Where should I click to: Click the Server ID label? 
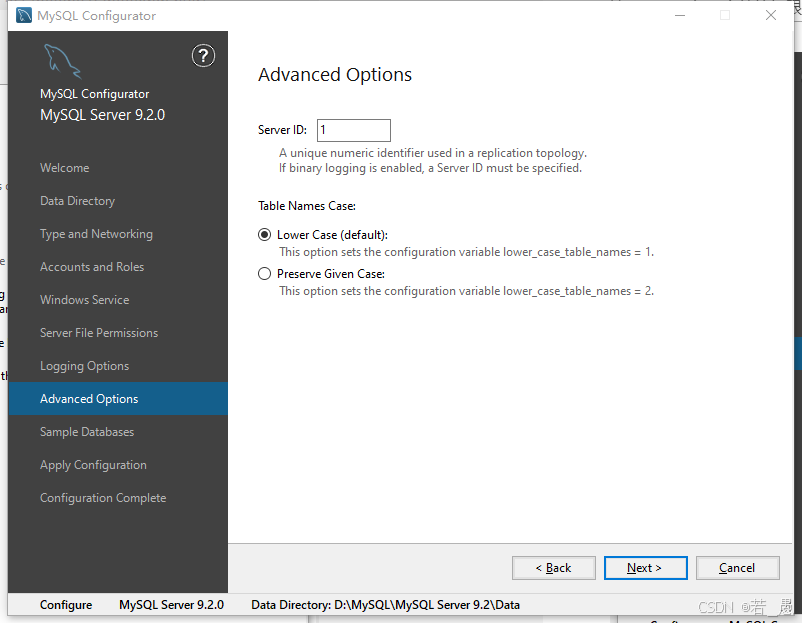pos(282,130)
